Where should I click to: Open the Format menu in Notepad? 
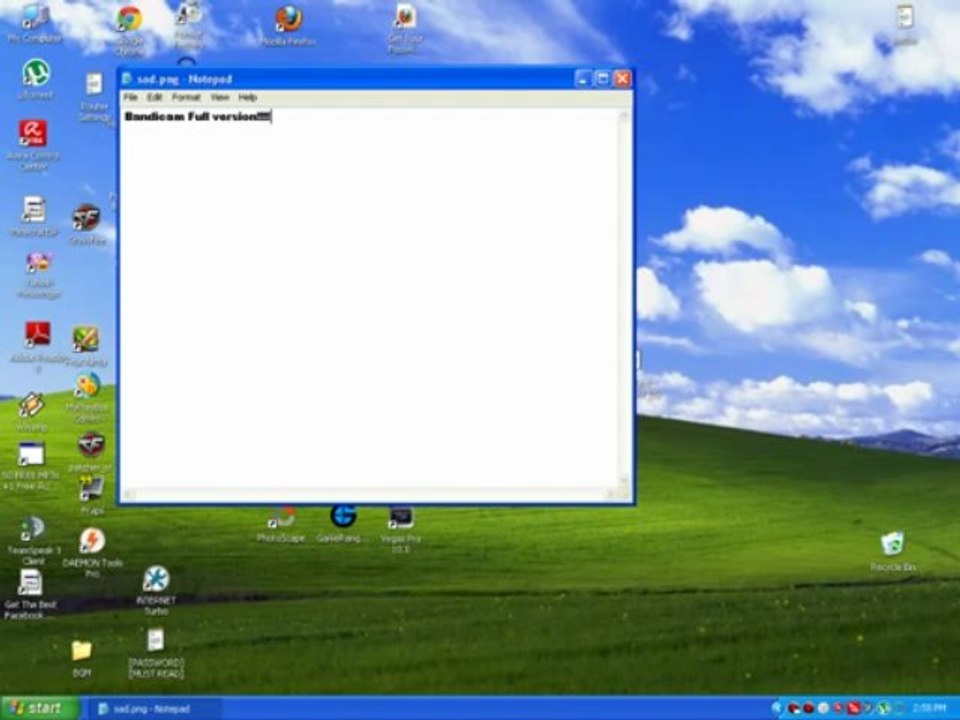186,97
